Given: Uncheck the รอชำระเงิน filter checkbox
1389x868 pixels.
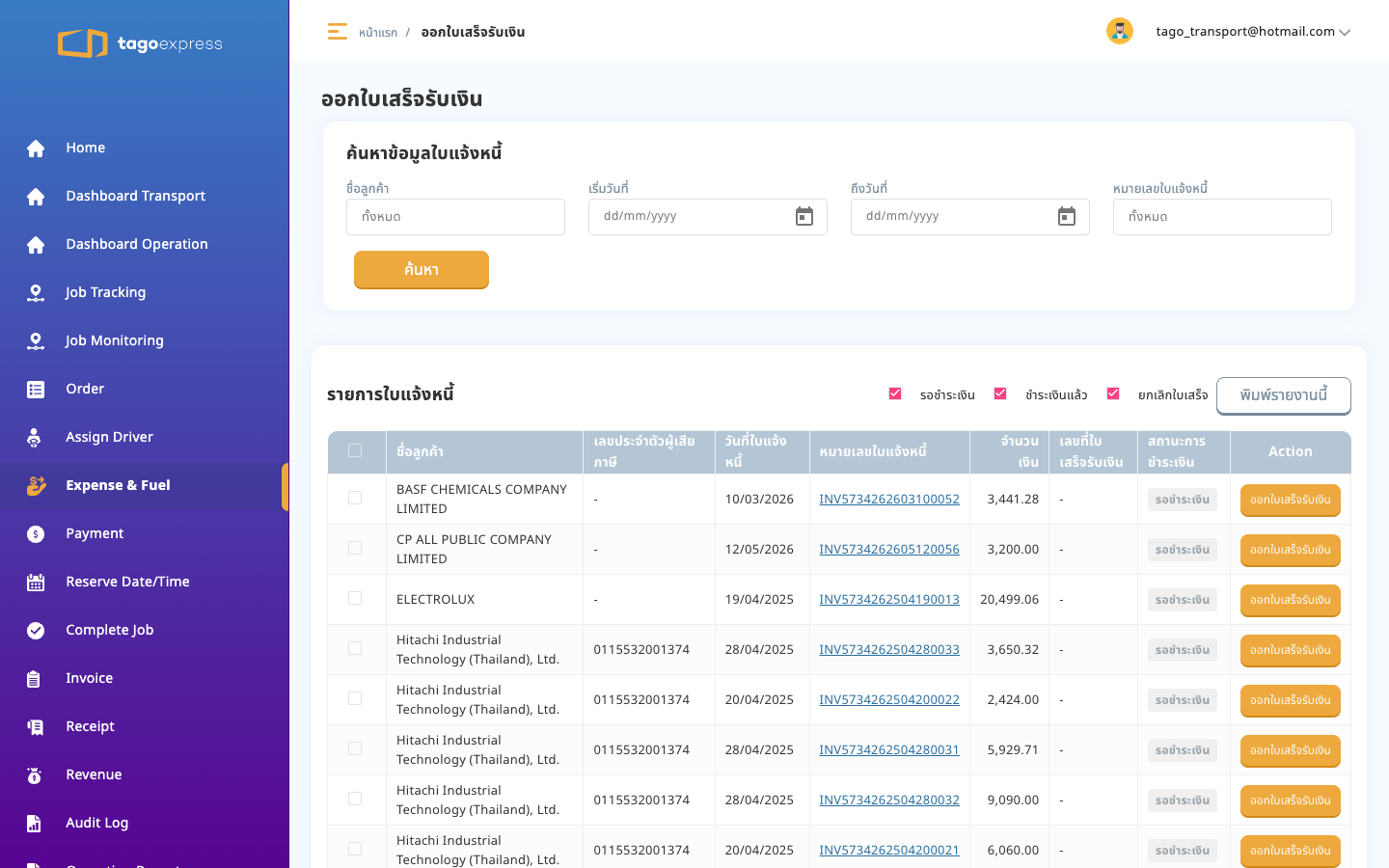Looking at the screenshot, I should click(x=895, y=393).
